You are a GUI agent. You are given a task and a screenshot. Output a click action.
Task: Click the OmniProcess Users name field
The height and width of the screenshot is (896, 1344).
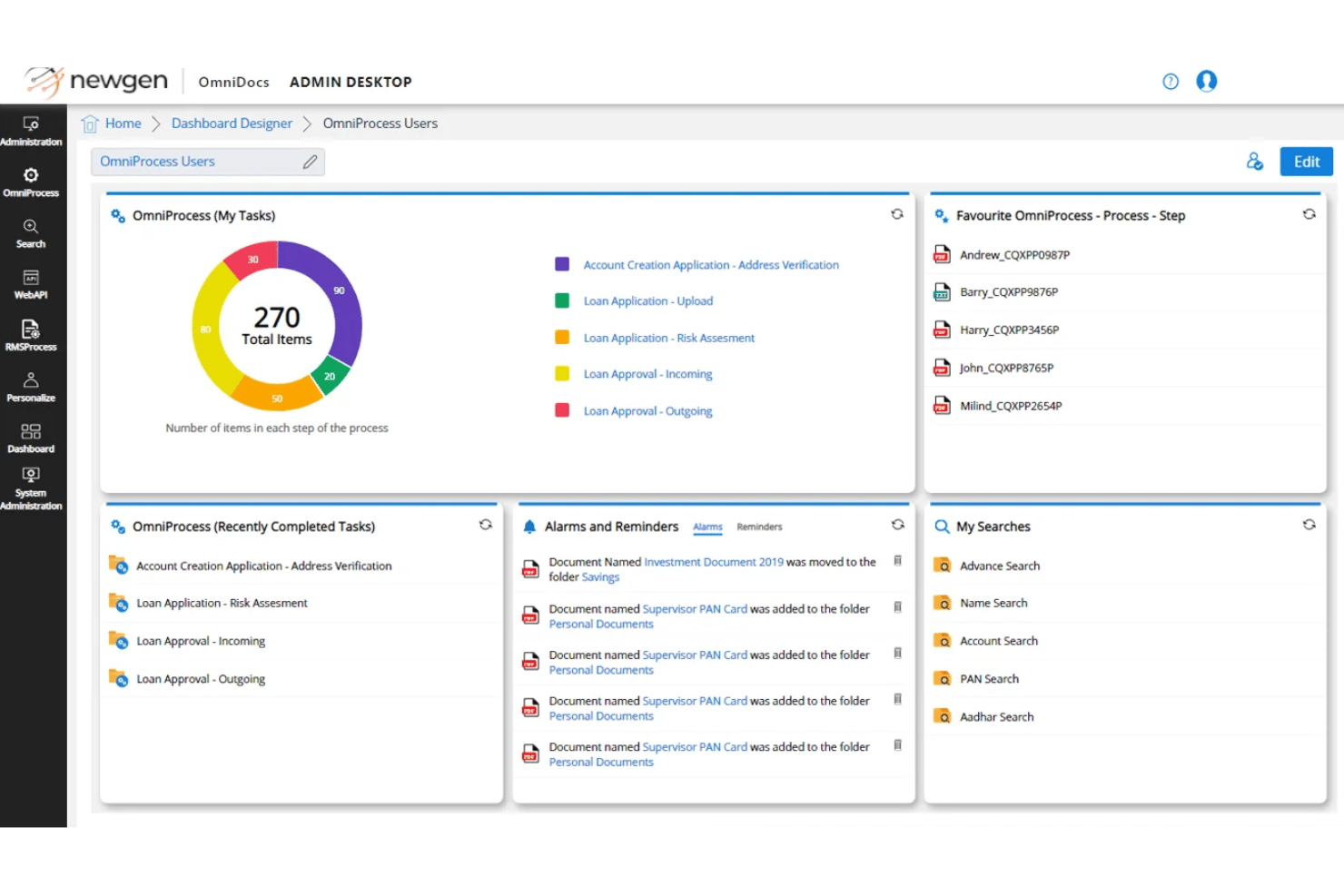tap(208, 162)
